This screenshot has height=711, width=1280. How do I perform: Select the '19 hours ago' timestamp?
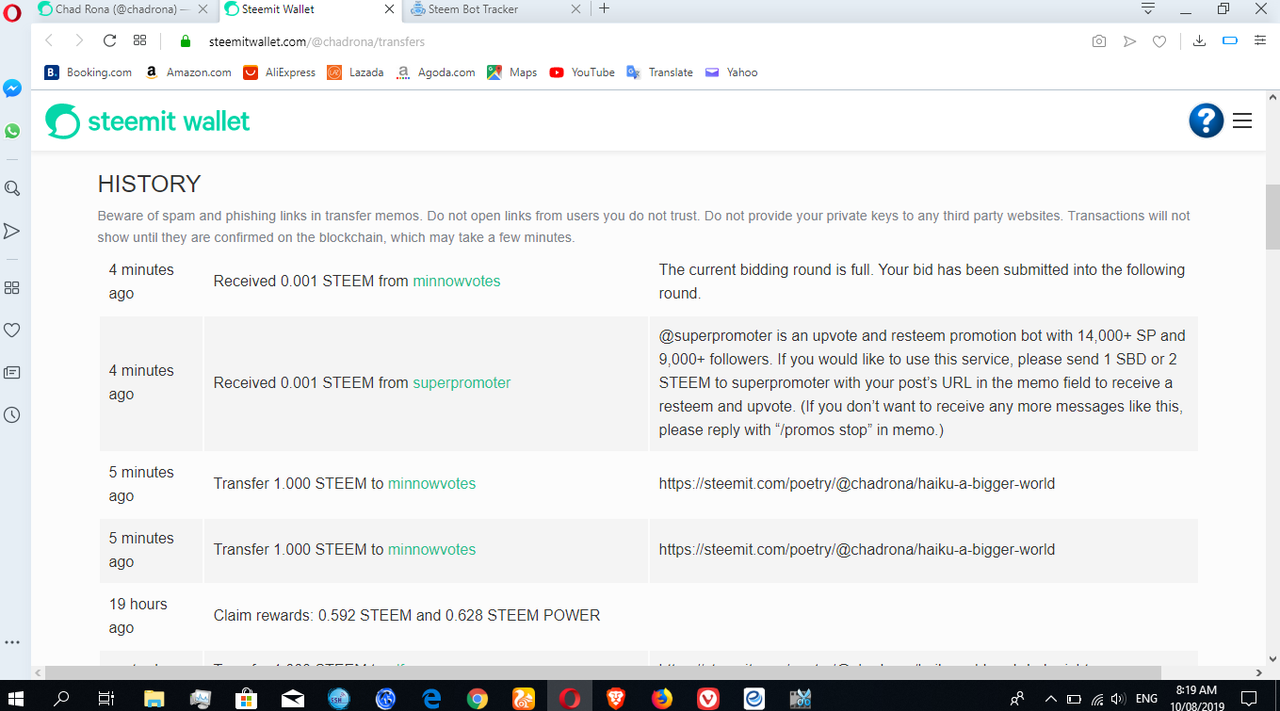(138, 616)
